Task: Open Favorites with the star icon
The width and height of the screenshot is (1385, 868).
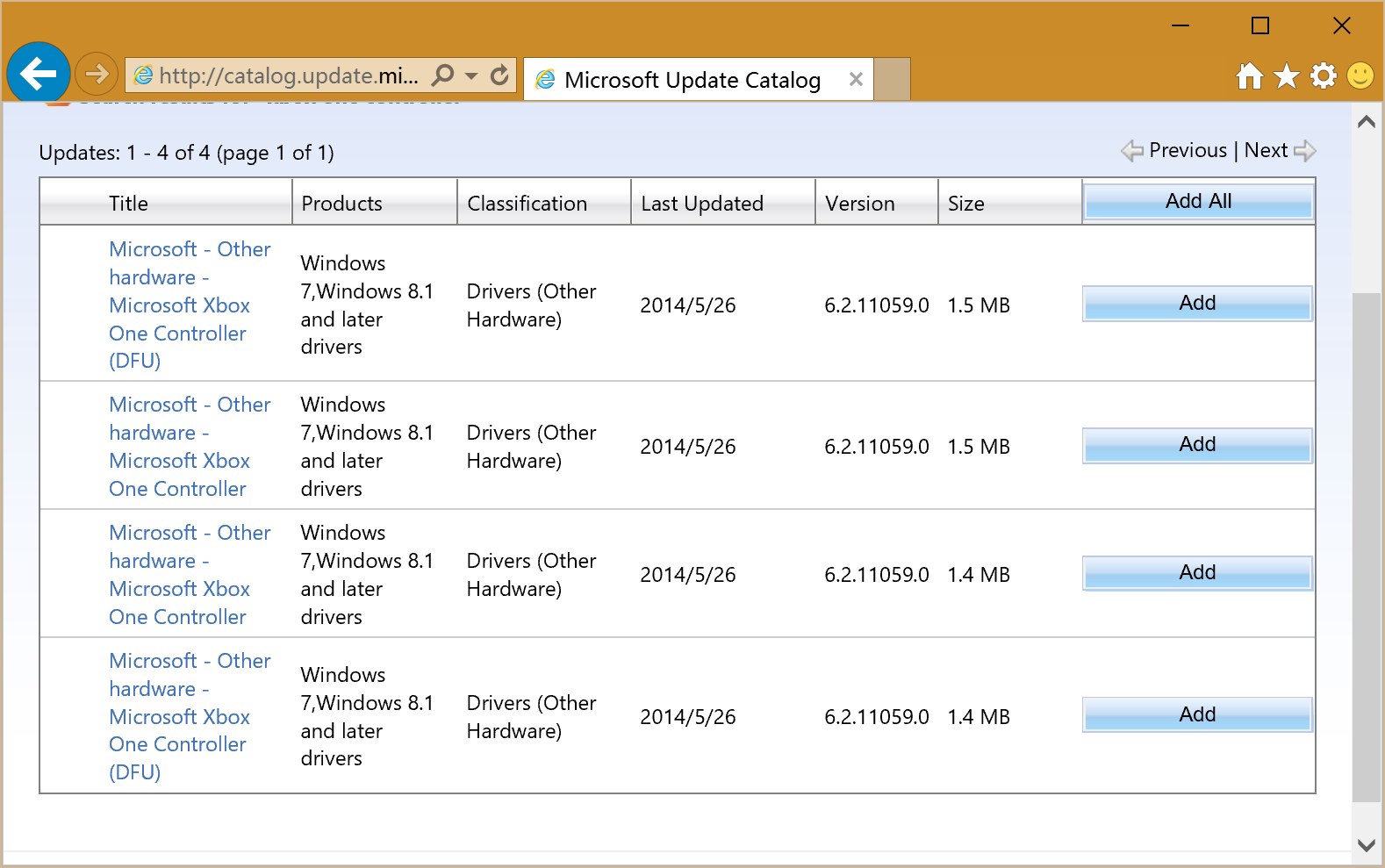Action: point(1287,76)
